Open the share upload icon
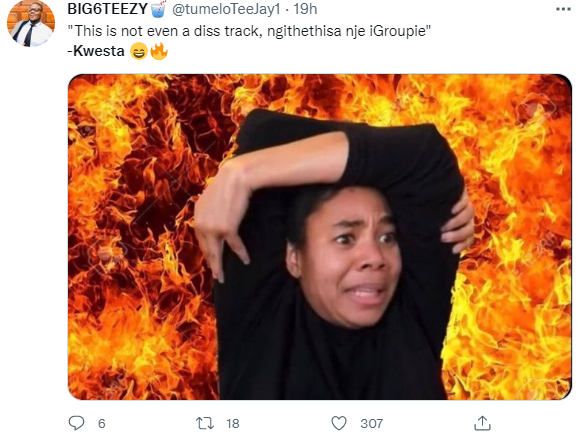The image size is (581, 437). pos(482,423)
